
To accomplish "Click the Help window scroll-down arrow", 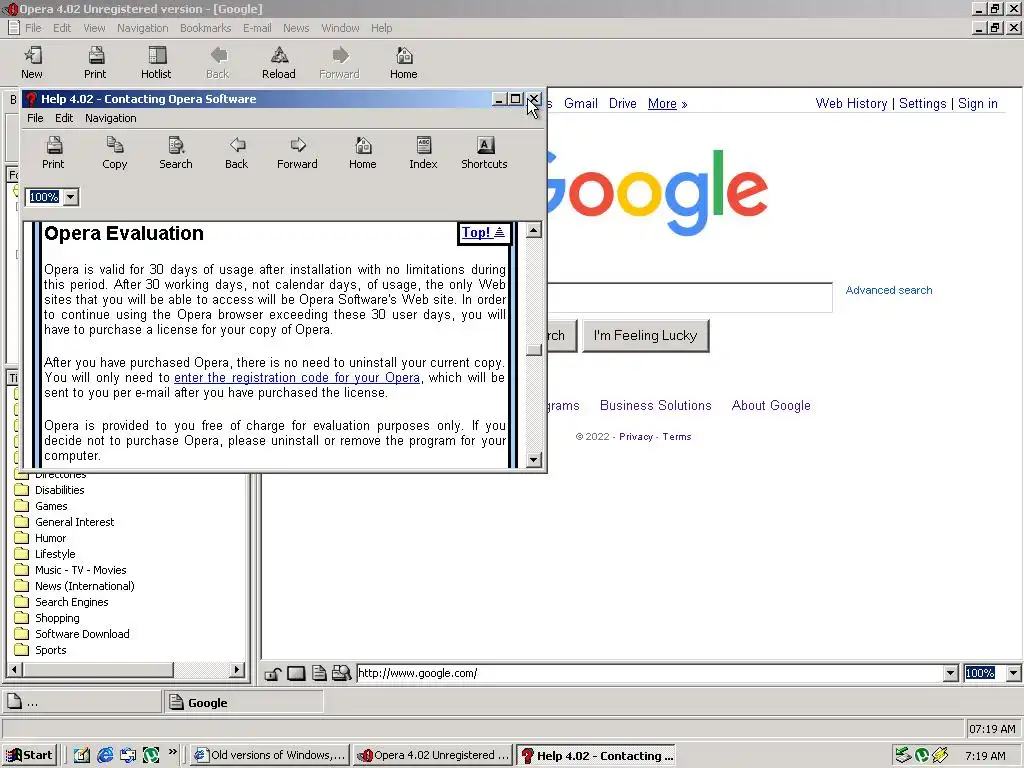I will coord(534,460).
